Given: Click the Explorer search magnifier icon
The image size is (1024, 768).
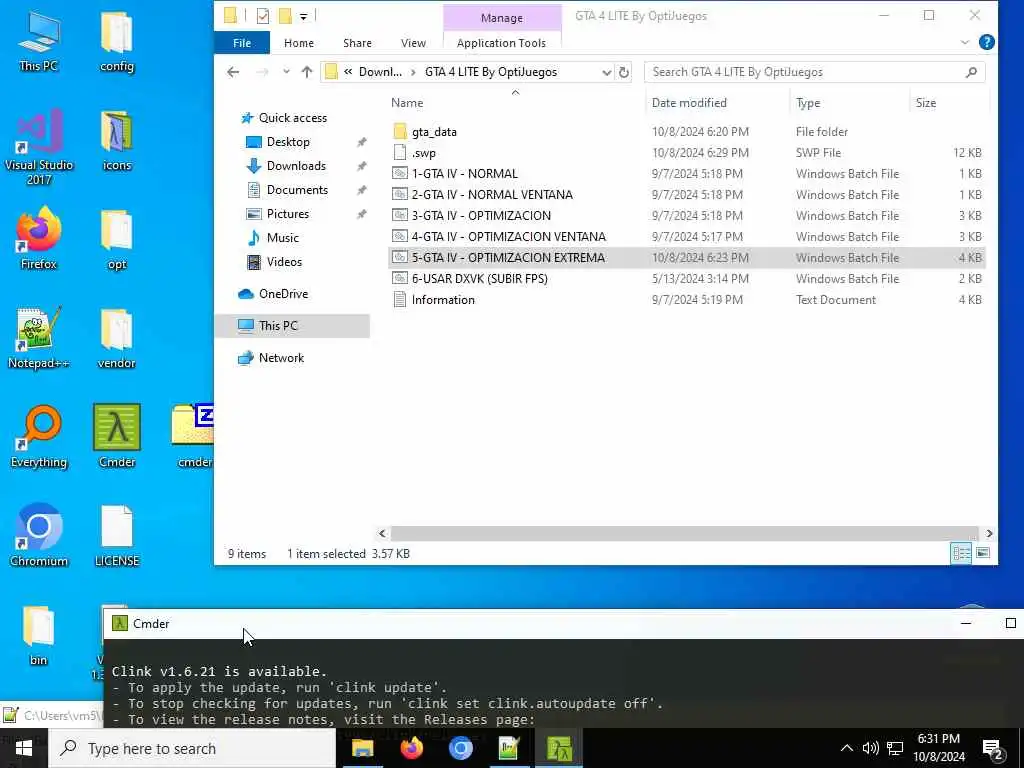Looking at the screenshot, I should click(971, 72).
